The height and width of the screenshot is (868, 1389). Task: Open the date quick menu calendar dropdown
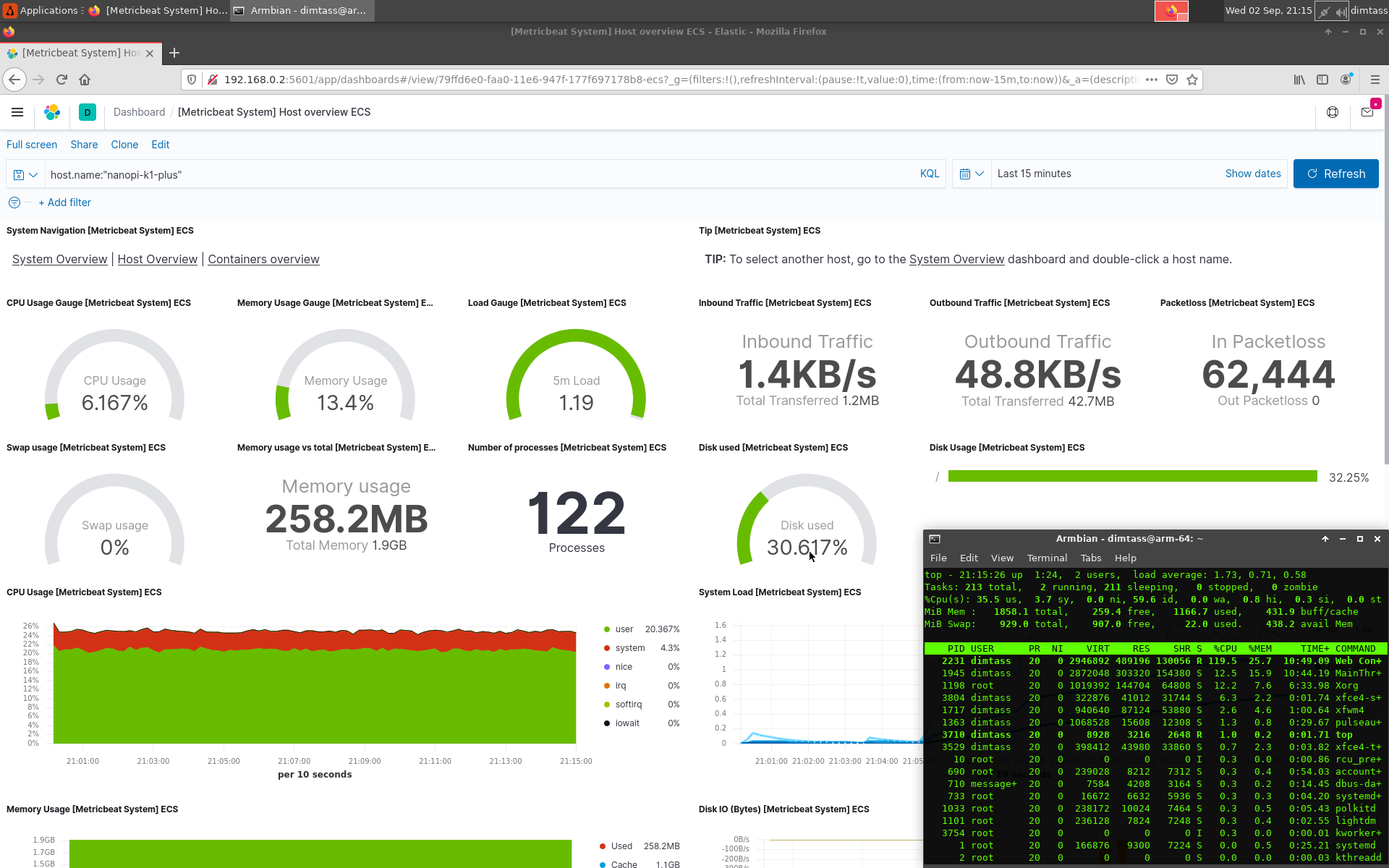971,174
